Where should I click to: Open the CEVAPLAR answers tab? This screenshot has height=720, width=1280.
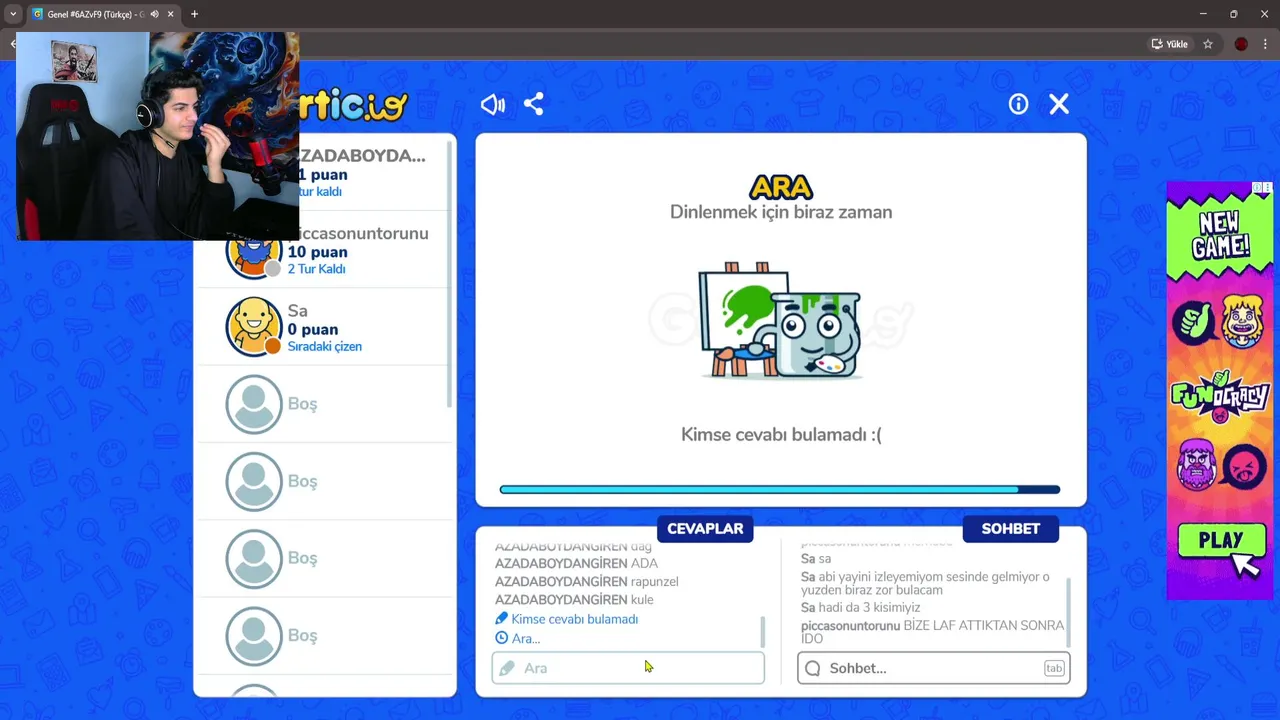click(705, 528)
